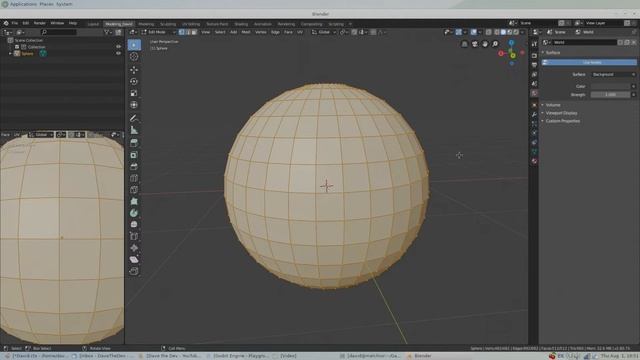Toggle camera view in viewport
Screen dimensions: 640x360
(475, 44)
